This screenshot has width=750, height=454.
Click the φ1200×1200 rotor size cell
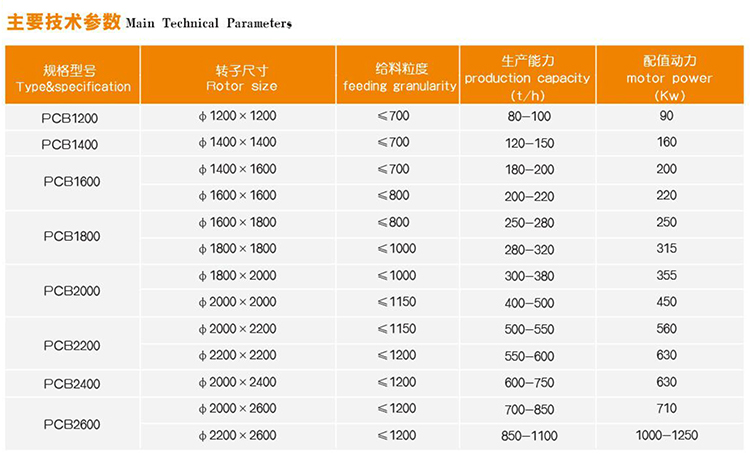tap(238, 116)
